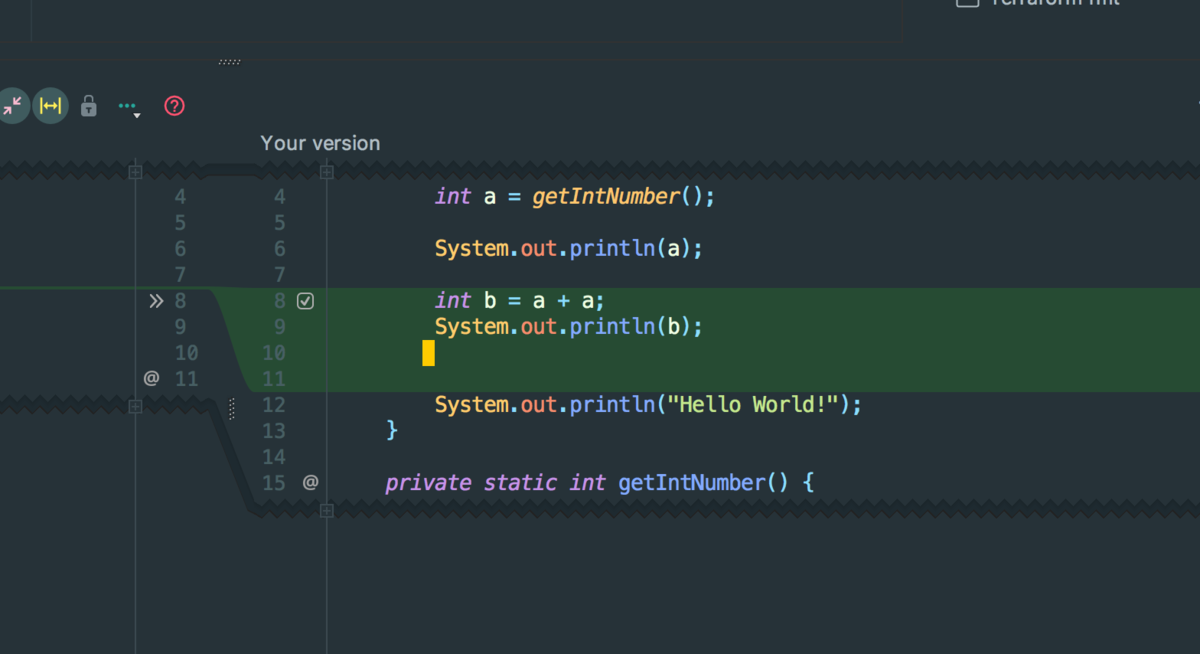Click the 'int a = getIntNumber();' line

pyautogui.click(x=575, y=197)
